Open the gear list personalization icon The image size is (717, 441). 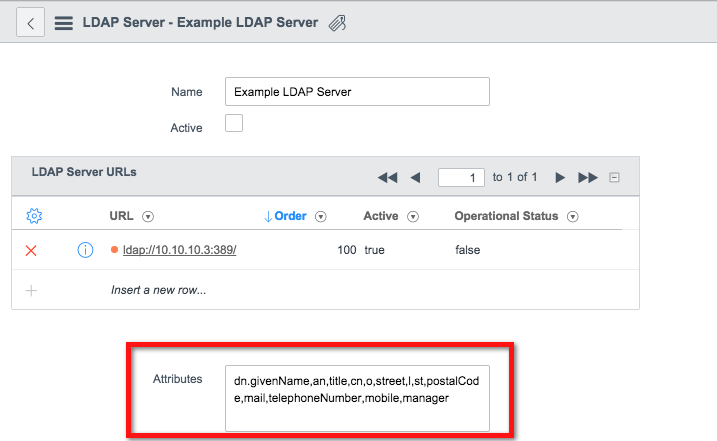point(34,216)
